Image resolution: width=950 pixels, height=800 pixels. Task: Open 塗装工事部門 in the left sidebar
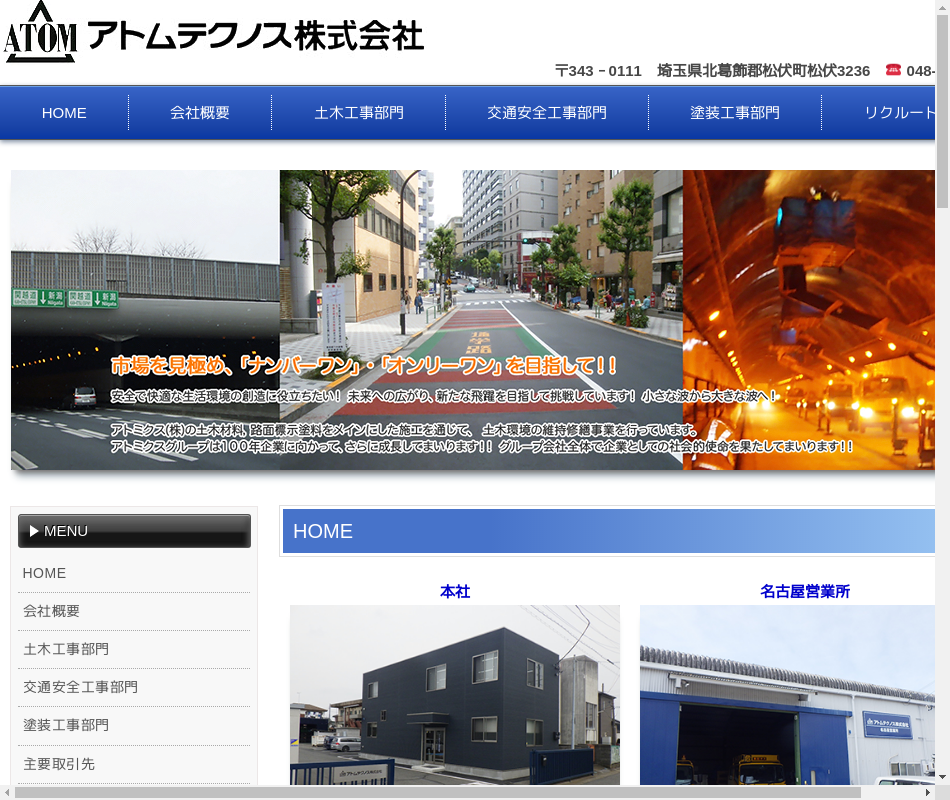(x=66, y=725)
